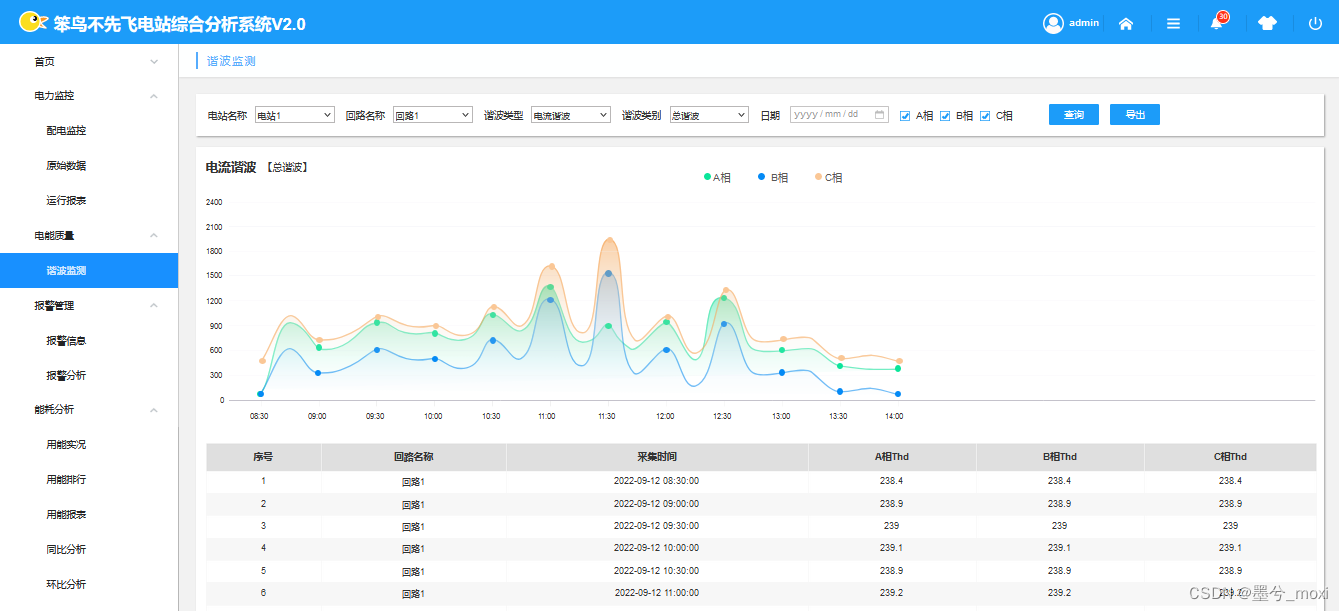Click the power logout icon
This screenshot has height=611, width=1343.
pyautogui.click(x=1315, y=24)
